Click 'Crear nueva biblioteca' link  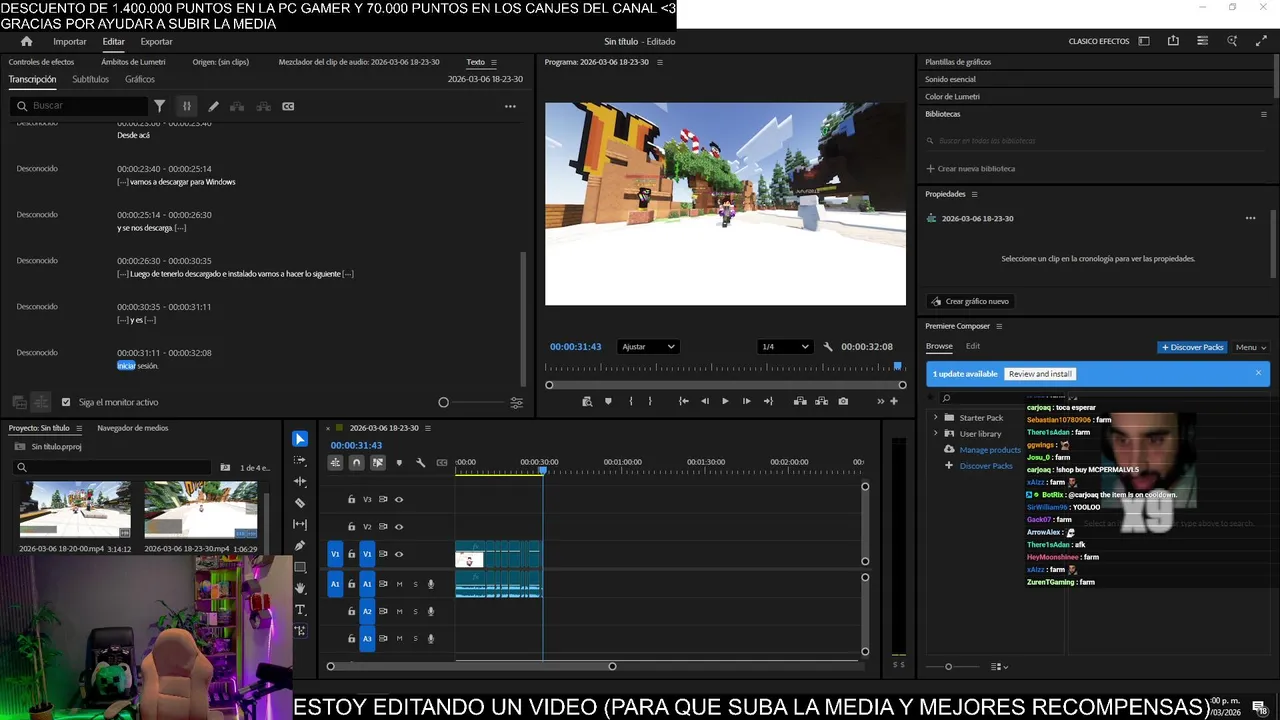[x=970, y=168]
